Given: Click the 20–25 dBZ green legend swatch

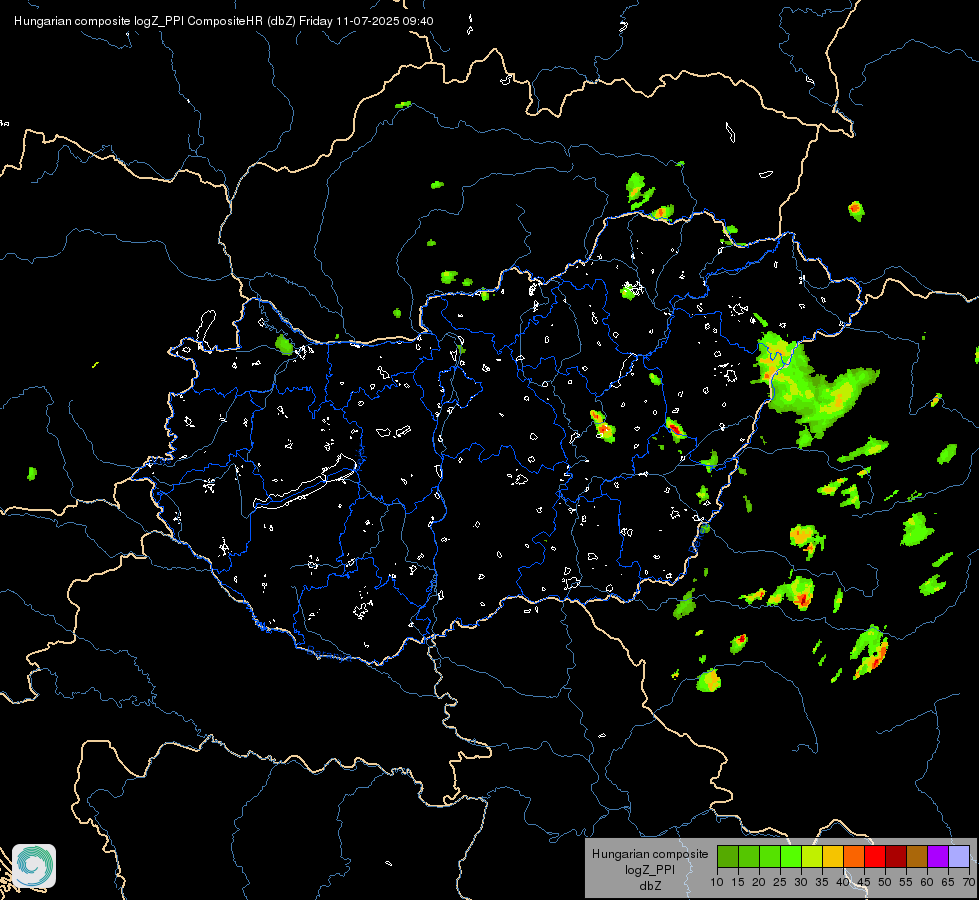Looking at the screenshot, I should tap(770, 856).
